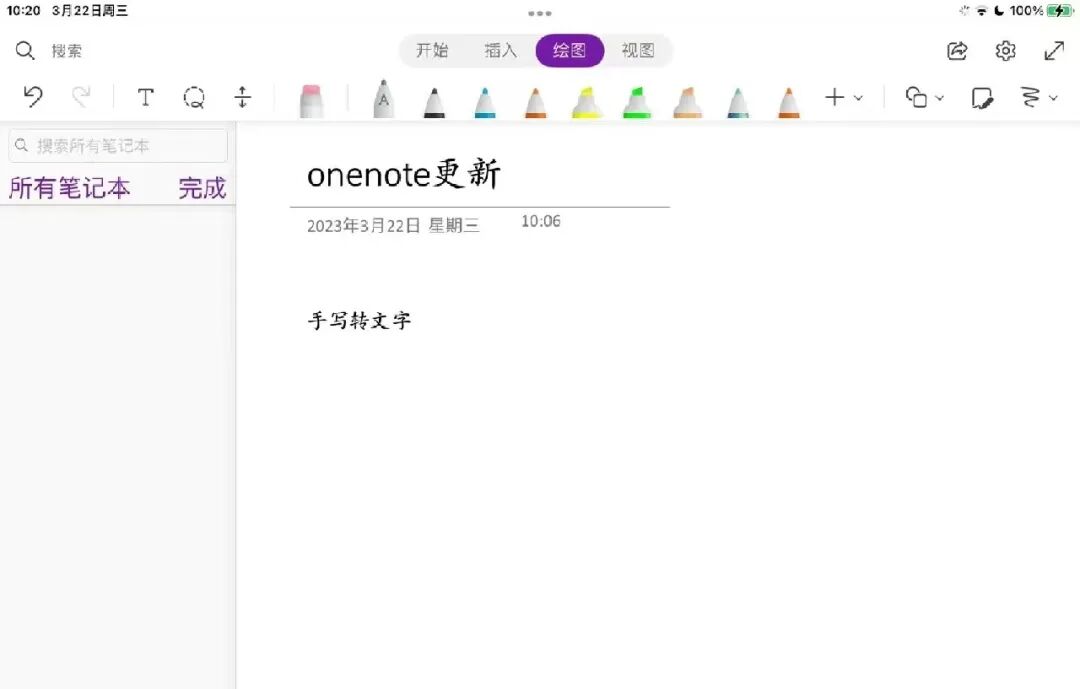Open the Shapes tool
The height and width of the screenshot is (689, 1080).
tap(916, 97)
